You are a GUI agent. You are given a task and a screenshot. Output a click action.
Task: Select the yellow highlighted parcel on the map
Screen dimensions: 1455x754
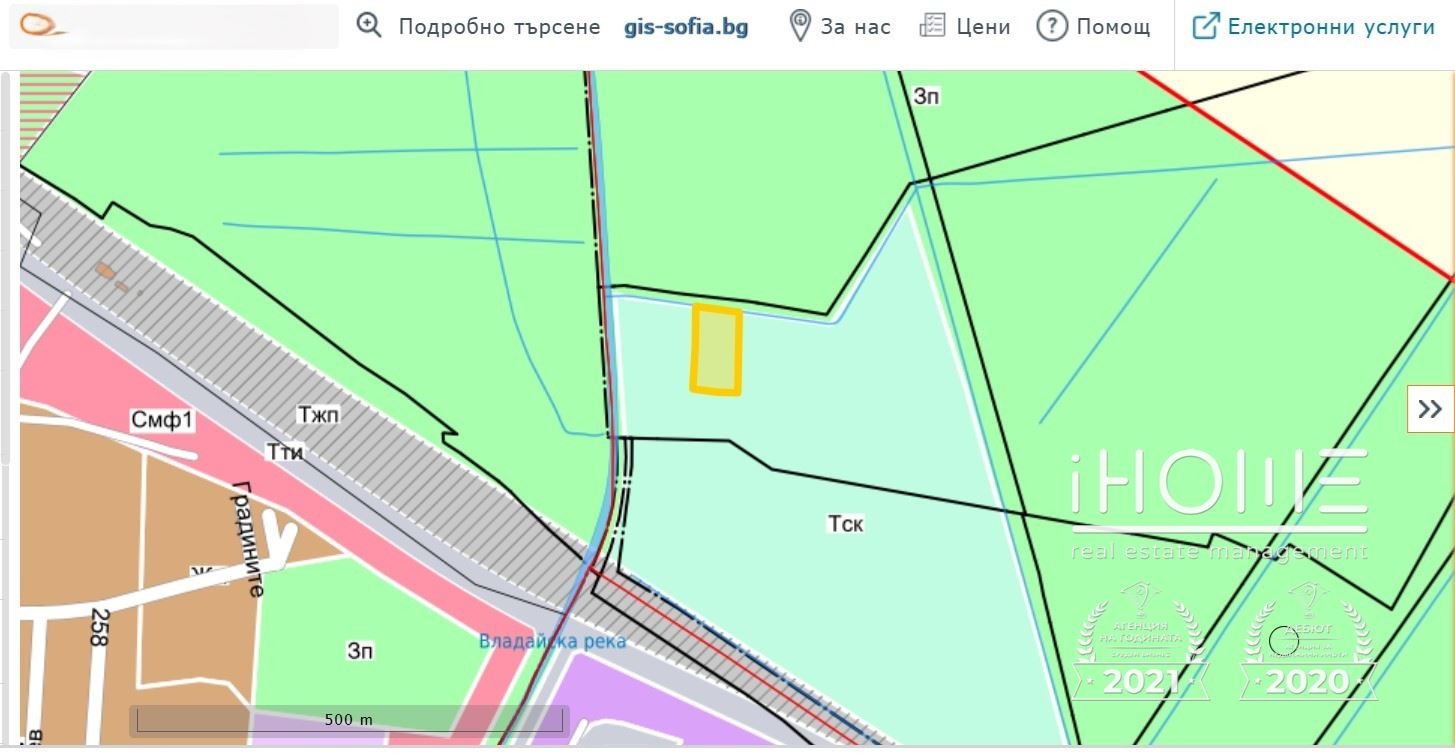coord(716,350)
